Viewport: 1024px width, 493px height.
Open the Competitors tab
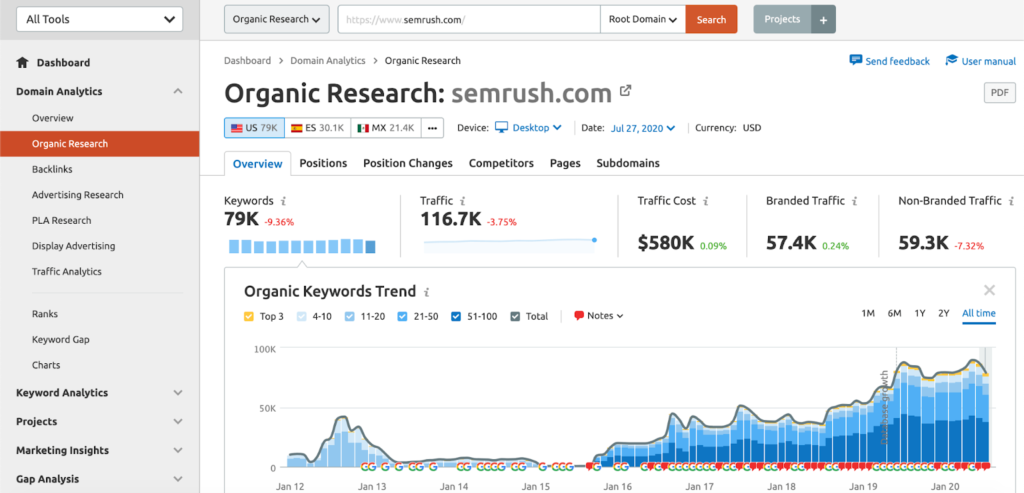501,163
